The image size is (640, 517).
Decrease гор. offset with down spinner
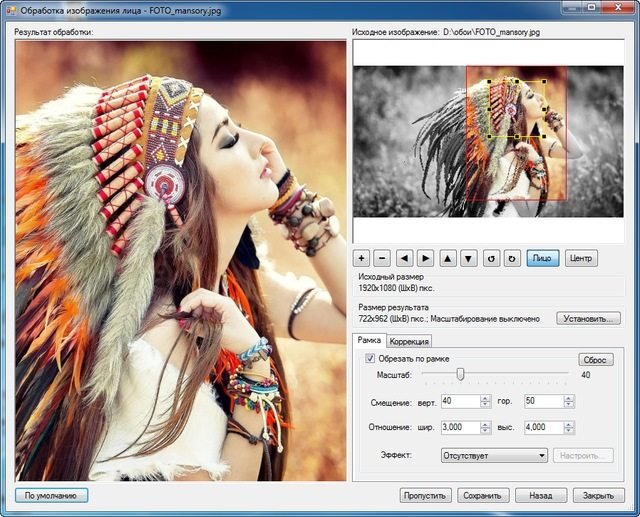coord(569,404)
